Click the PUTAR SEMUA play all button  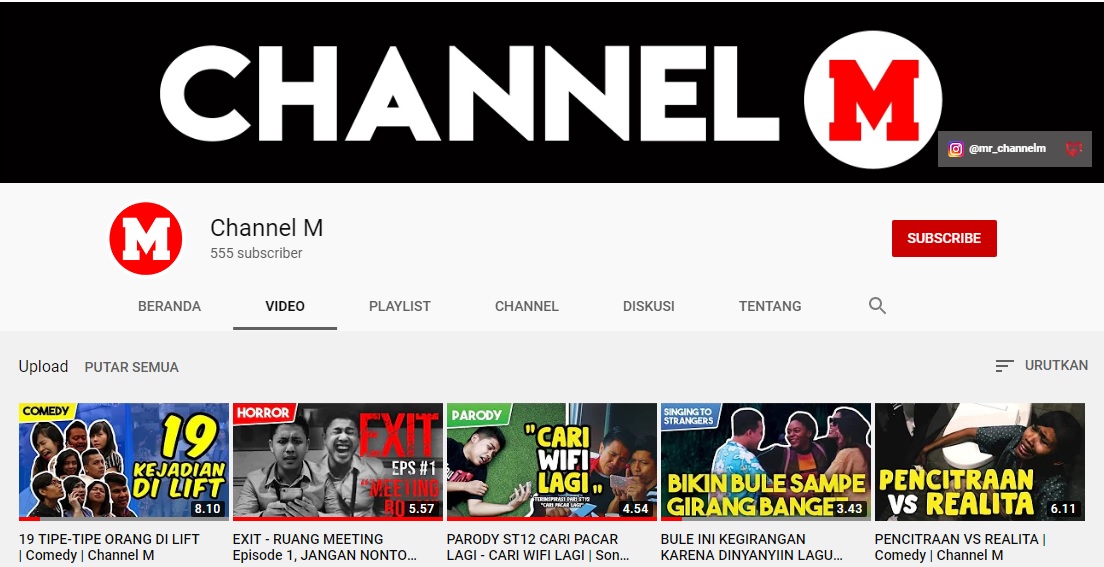(x=132, y=367)
